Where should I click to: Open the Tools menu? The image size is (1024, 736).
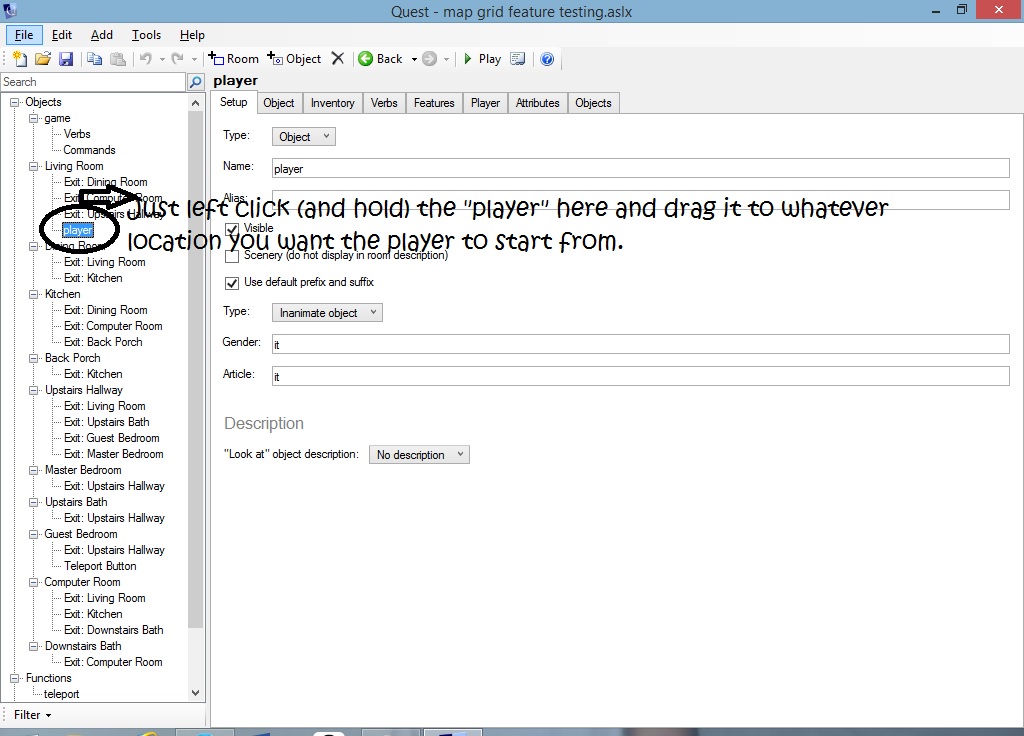pos(146,35)
